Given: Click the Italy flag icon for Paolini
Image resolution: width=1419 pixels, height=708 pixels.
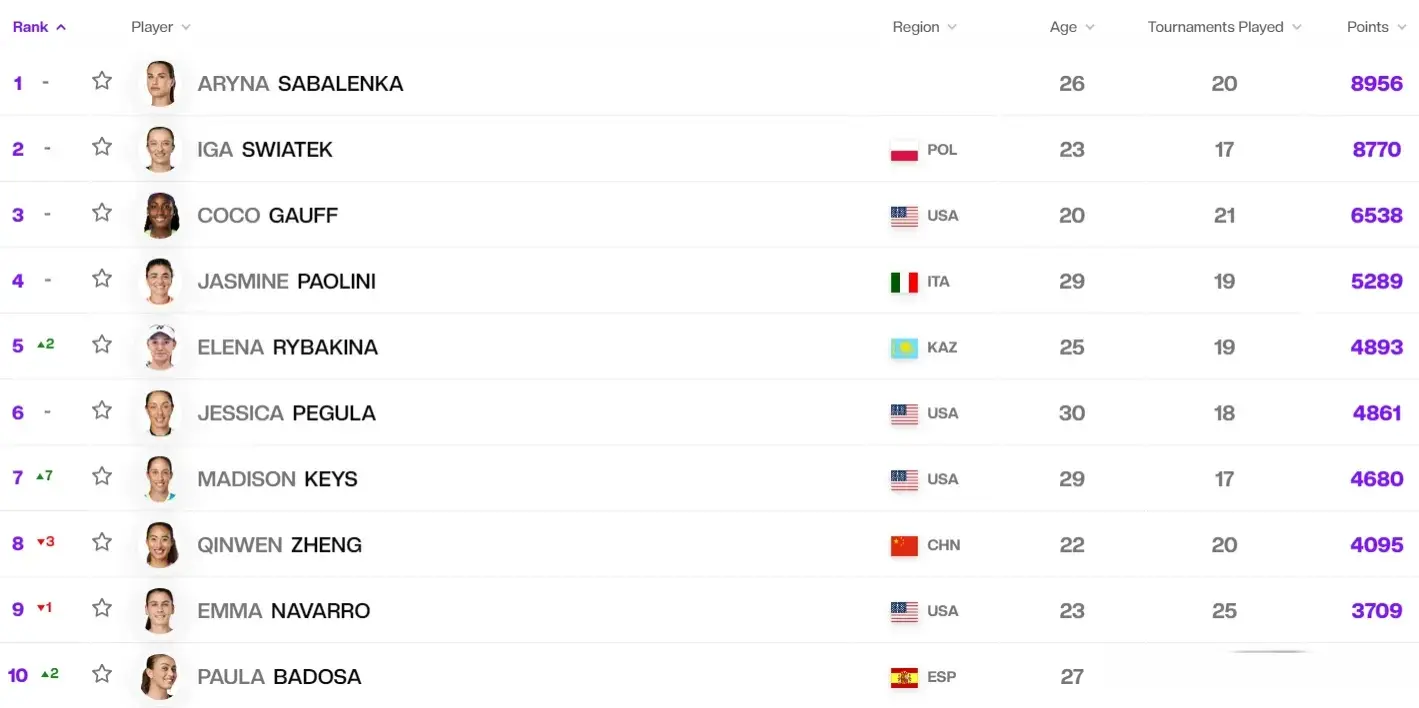Looking at the screenshot, I should [x=904, y=282].
